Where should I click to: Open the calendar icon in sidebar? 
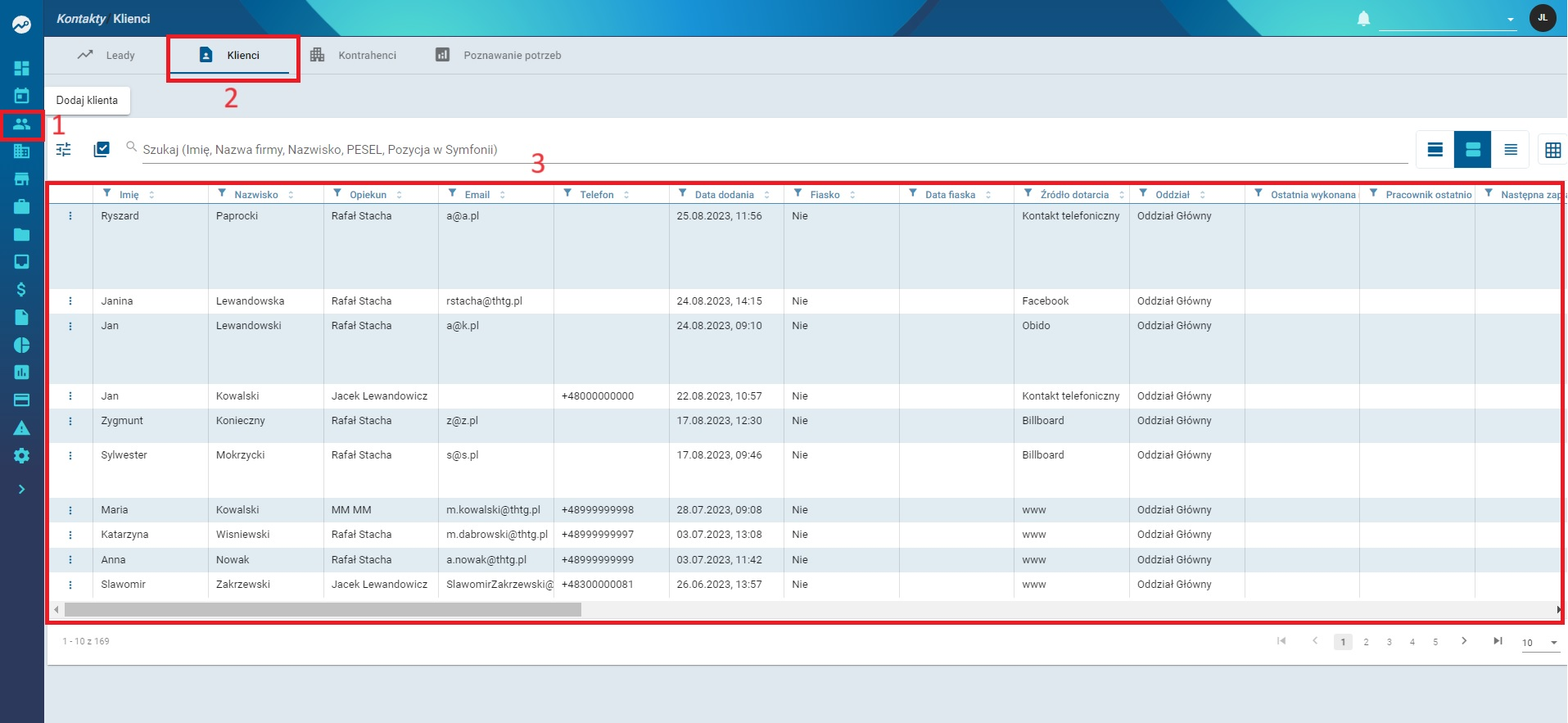tap(22, 96)
